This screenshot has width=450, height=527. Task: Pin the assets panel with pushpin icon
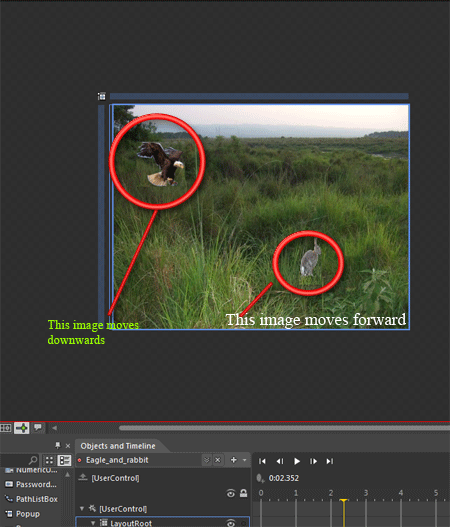tap(58, 445)
